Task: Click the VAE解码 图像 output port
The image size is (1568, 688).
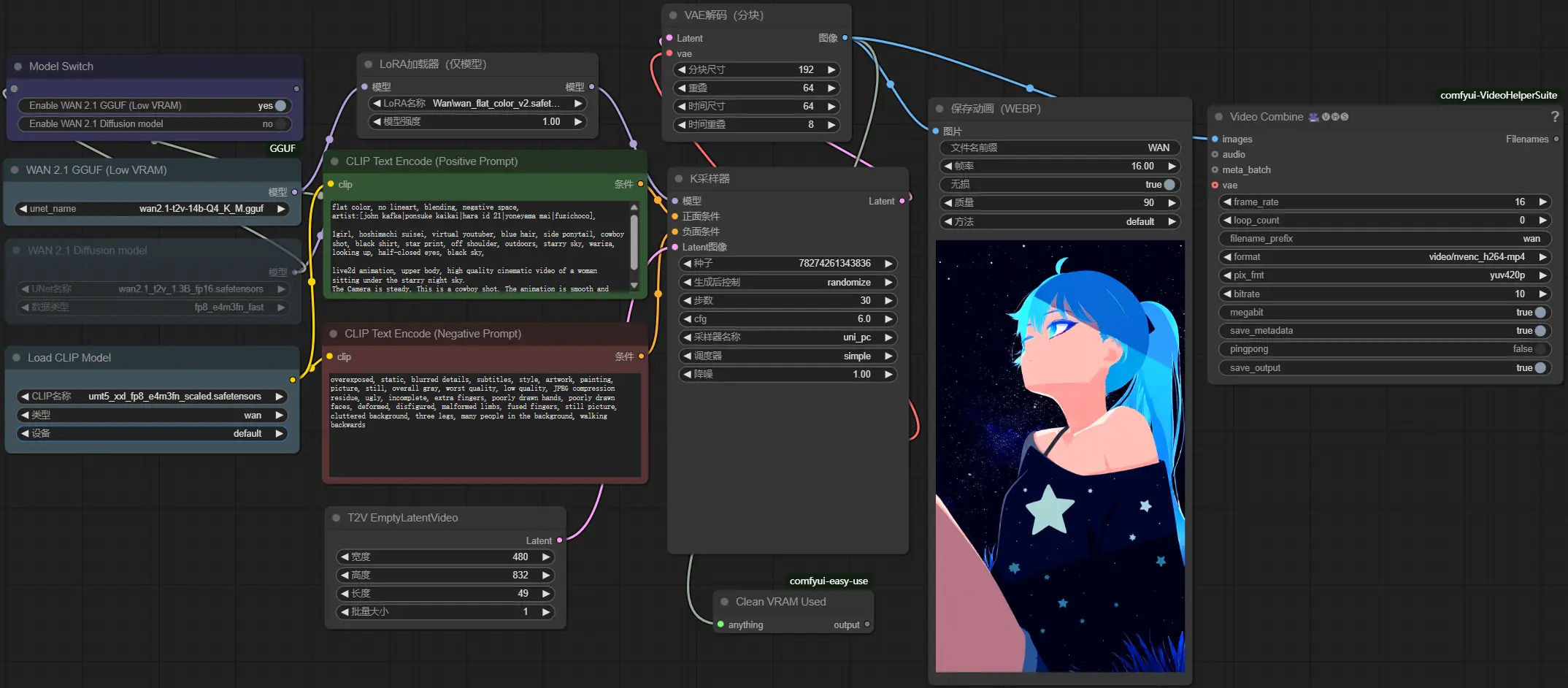Action: (845, 38)
